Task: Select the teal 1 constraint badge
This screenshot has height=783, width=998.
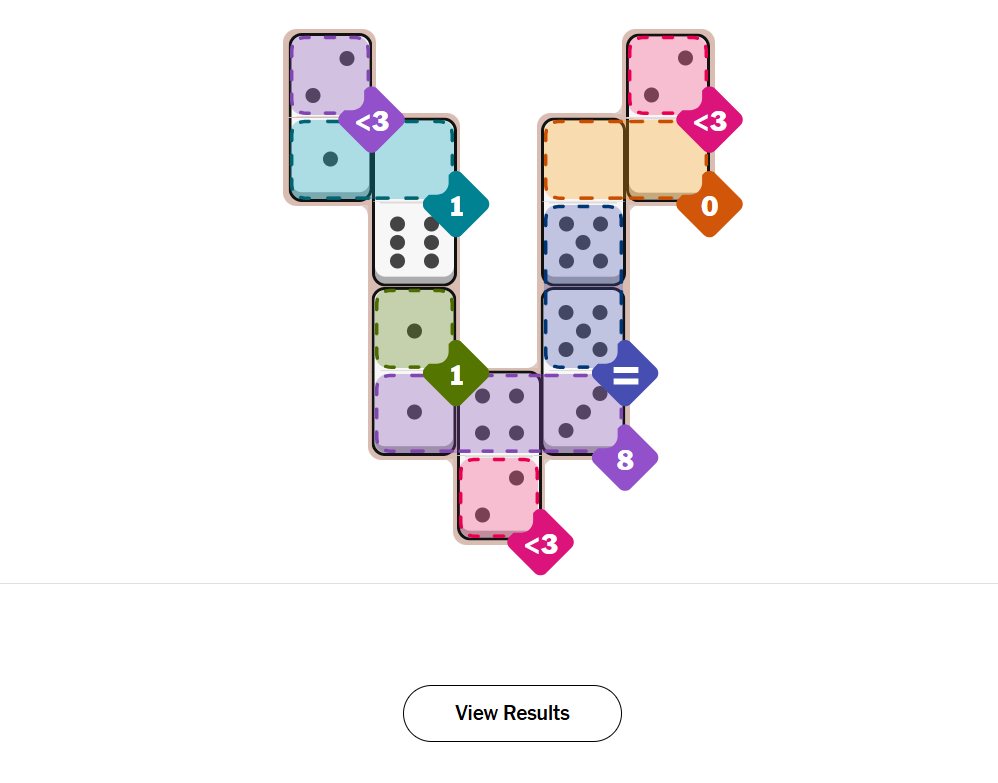Action: [456, 206]
